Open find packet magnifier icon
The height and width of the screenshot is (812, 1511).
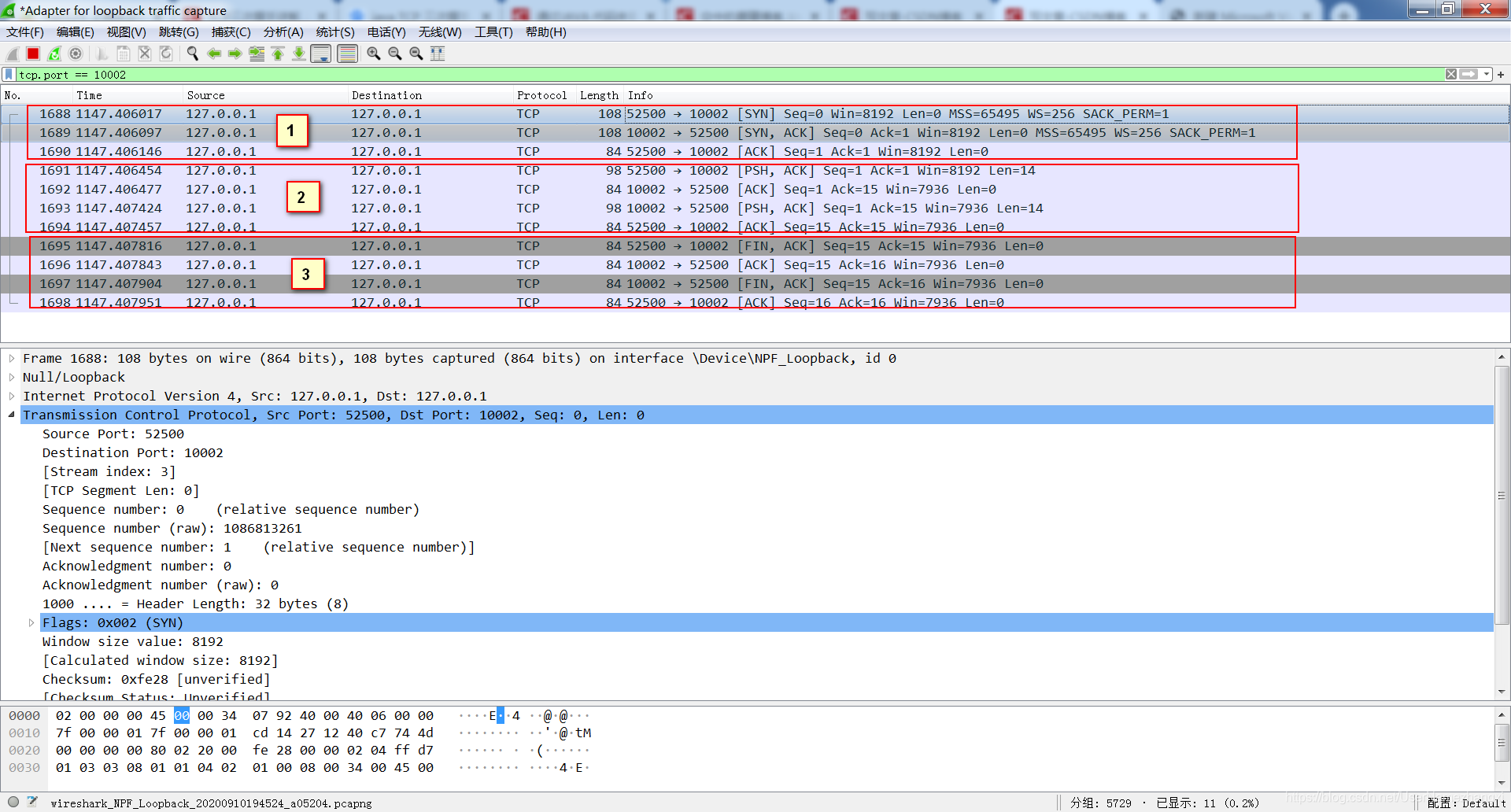pyautogui.click(x=193, y=54)
